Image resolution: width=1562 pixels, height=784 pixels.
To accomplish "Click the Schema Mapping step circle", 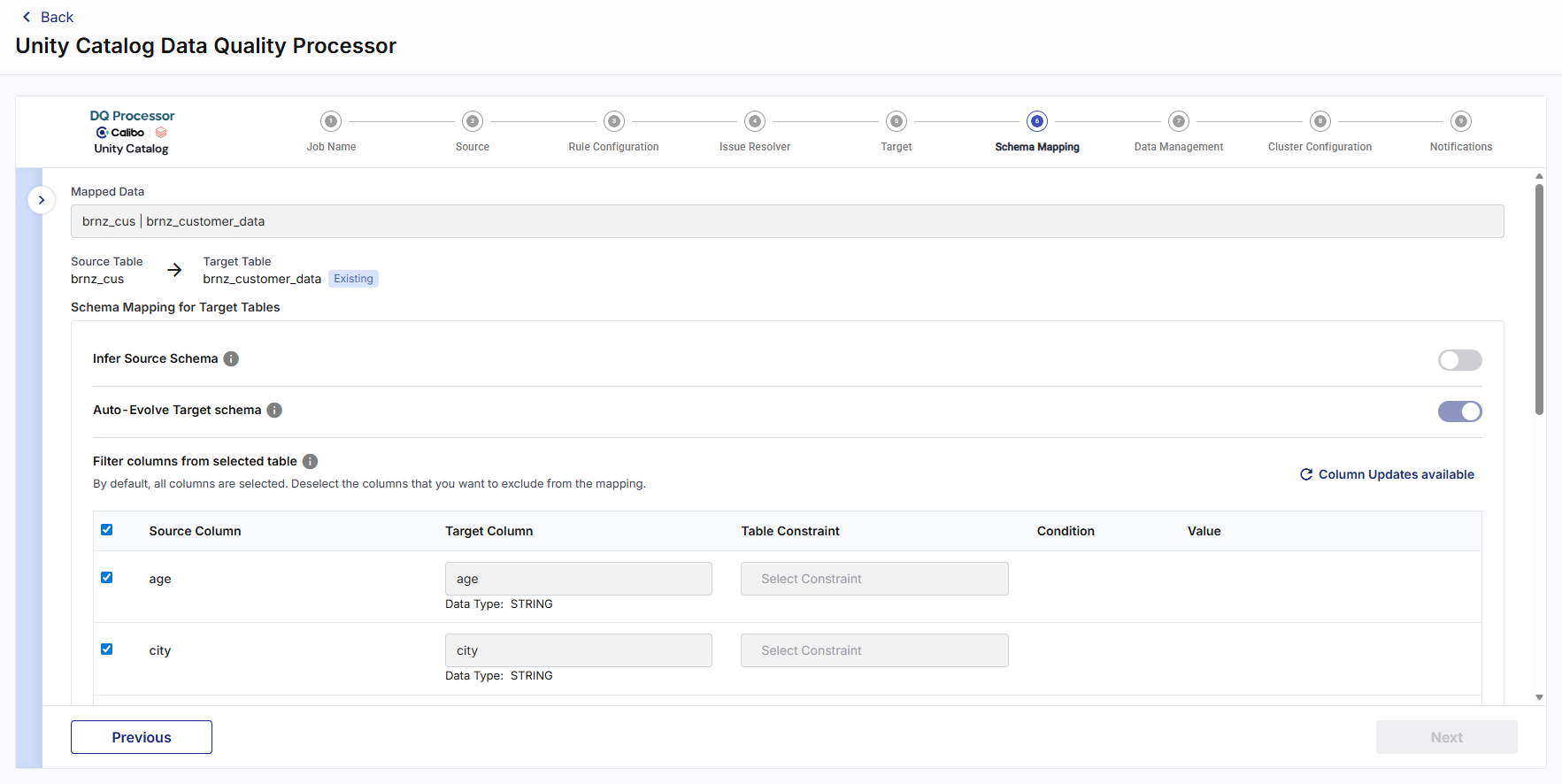I will coord(1037,121).
